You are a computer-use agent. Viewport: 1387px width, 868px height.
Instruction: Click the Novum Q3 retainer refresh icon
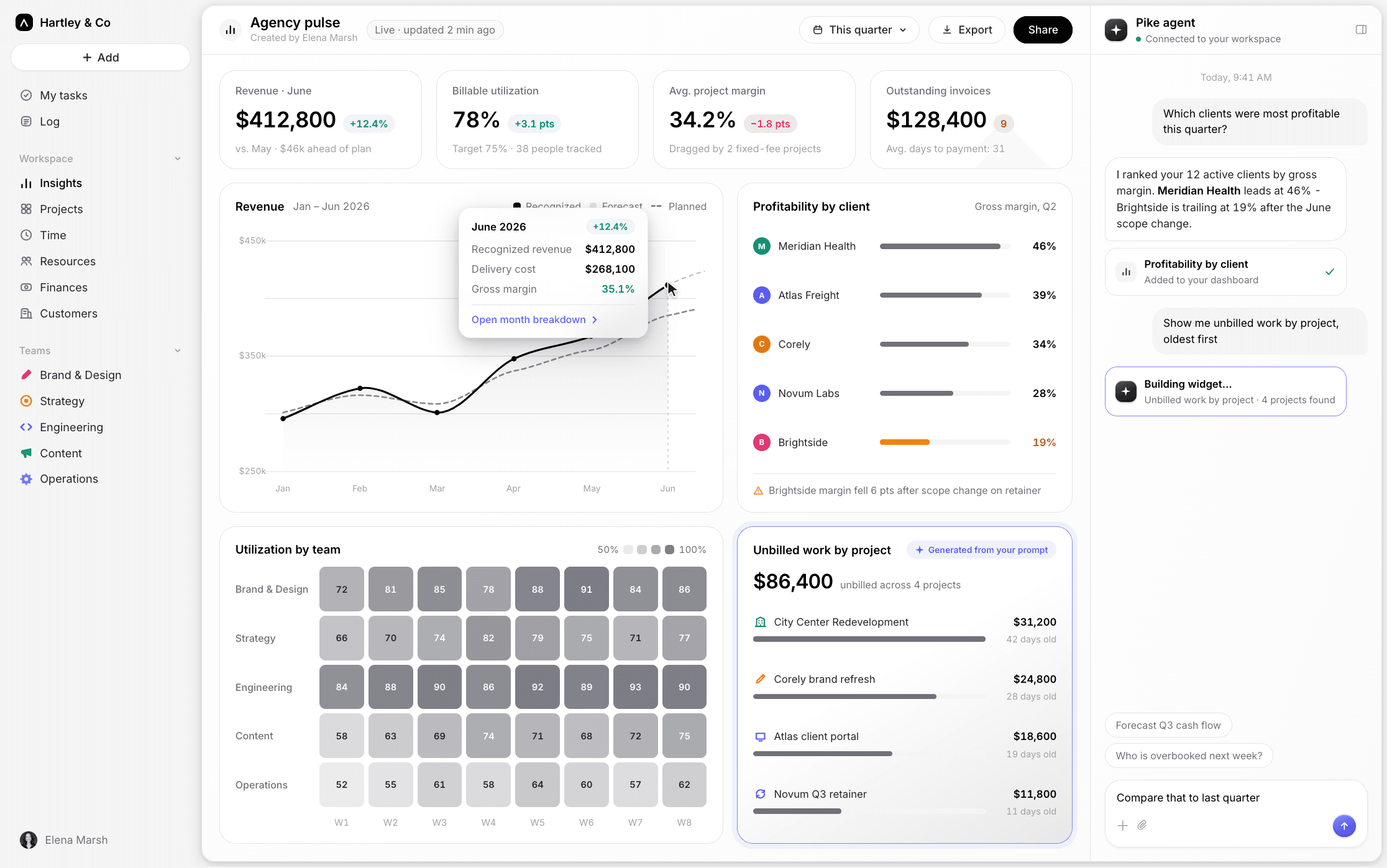pos(760,794)
